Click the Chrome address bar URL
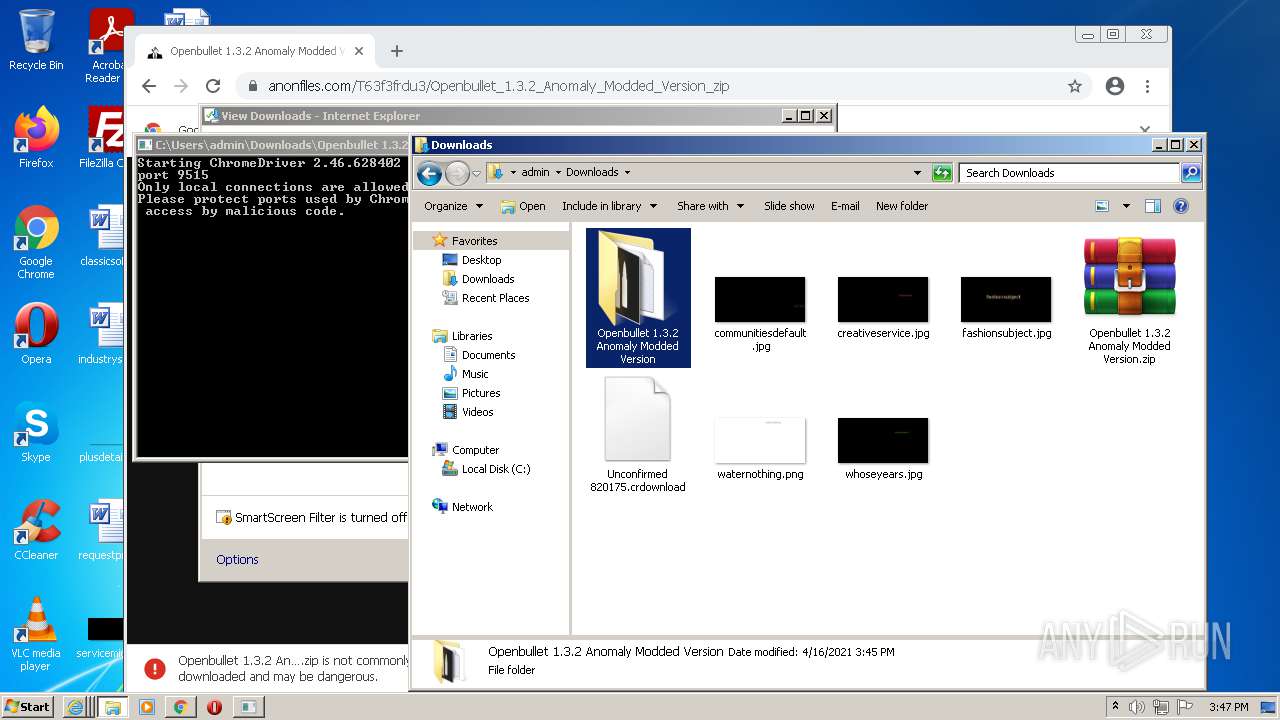1280x720 pixels. coord(499,86)
